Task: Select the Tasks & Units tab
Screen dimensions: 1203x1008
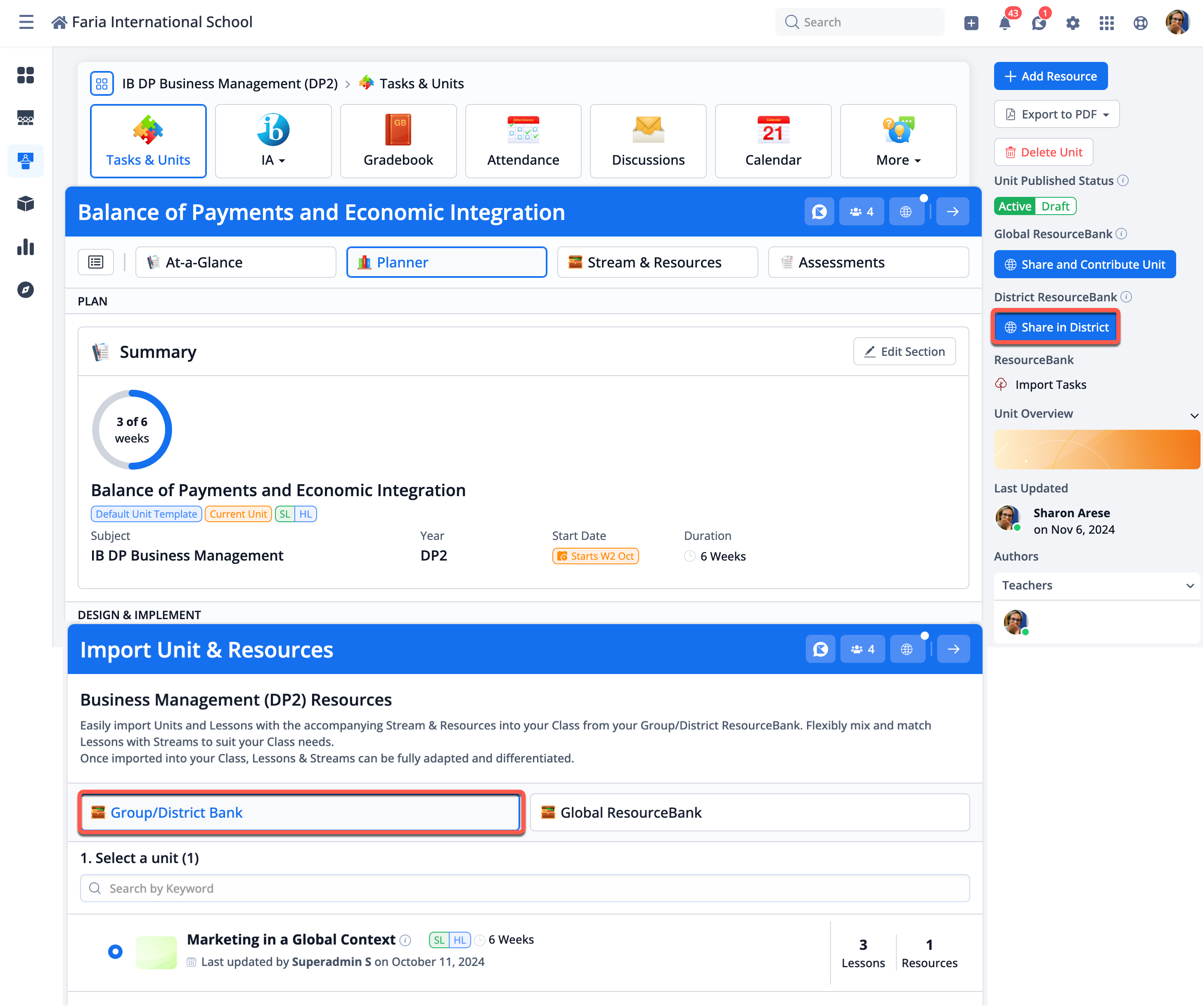Action: click(x=148, y=141)
